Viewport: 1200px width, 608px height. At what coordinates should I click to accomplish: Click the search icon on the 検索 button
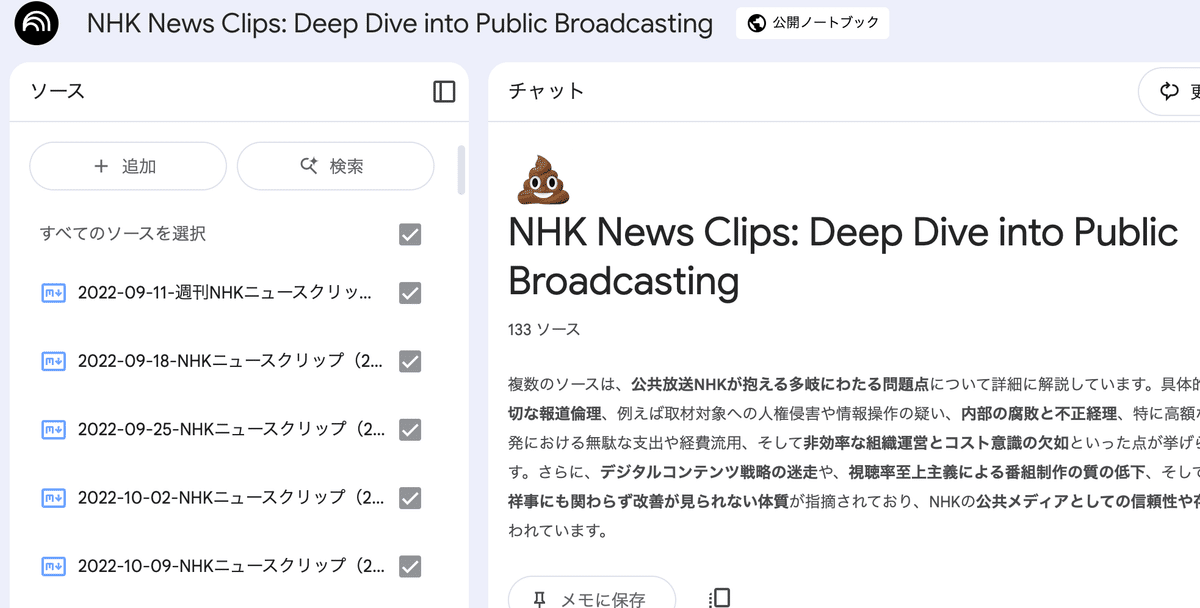coord(308,166)
